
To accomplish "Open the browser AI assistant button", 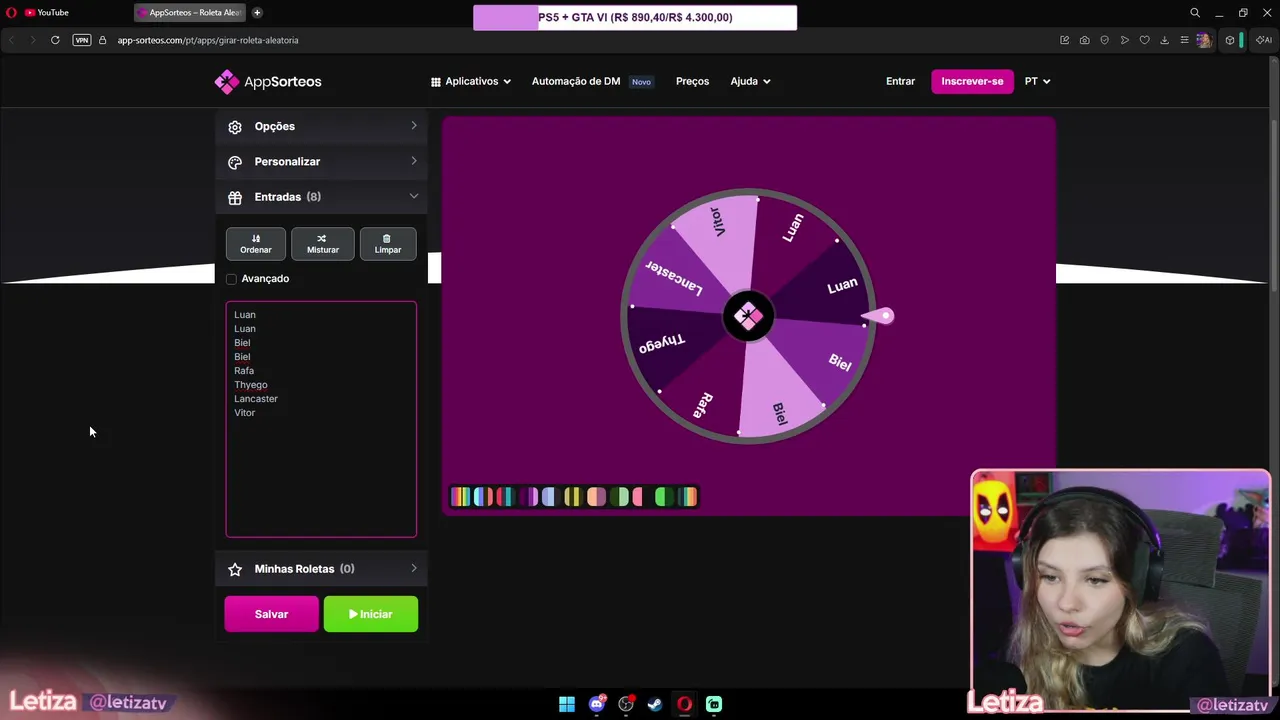I will (1264, 40).
